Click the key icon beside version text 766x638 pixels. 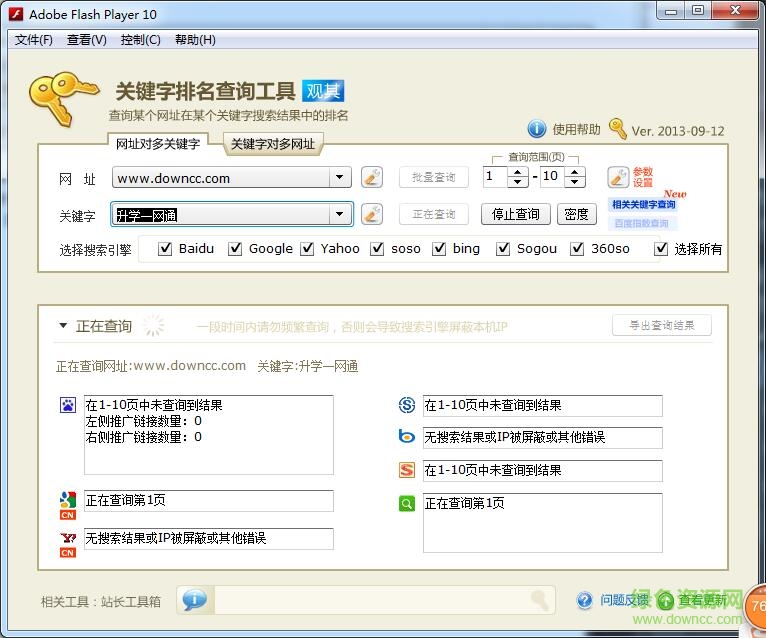617,129
